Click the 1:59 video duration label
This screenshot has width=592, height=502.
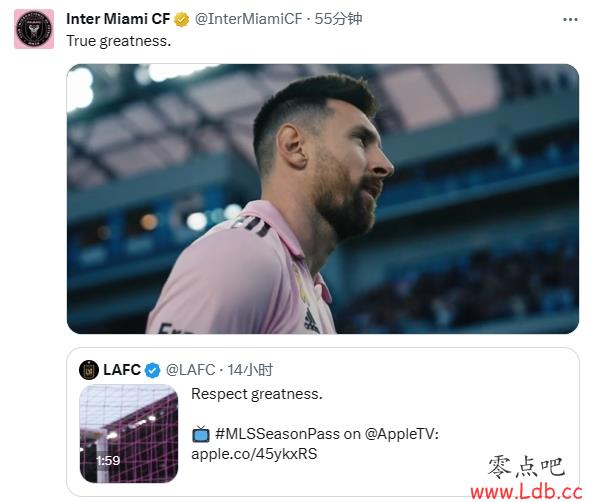click(x=108, y=460)
